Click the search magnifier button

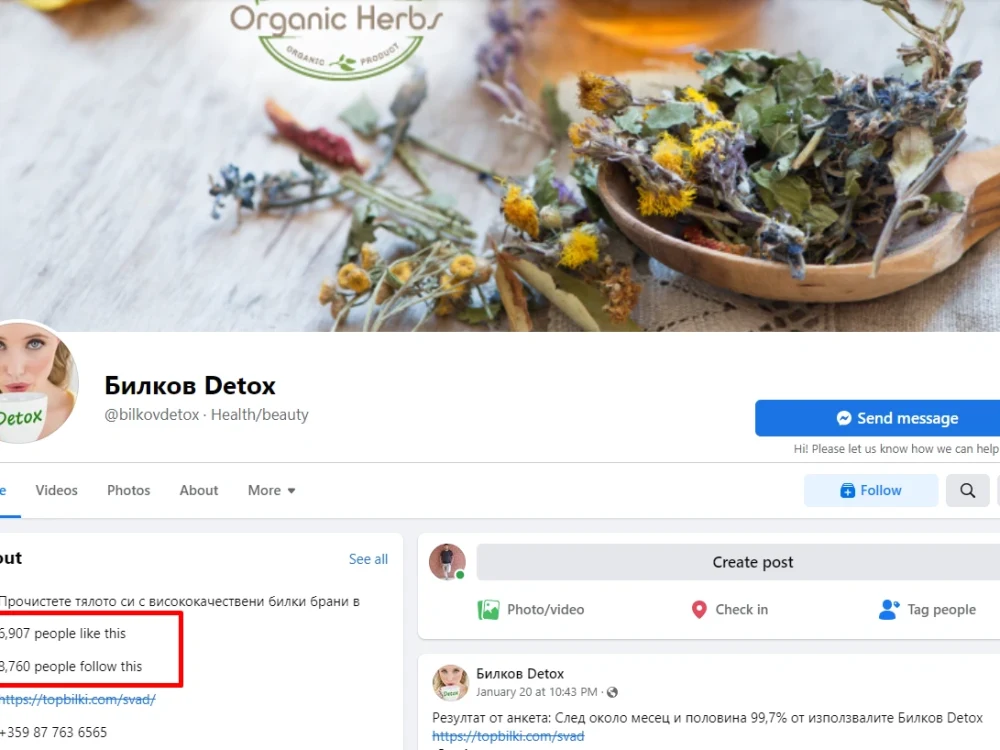click(x=967, y=490)
